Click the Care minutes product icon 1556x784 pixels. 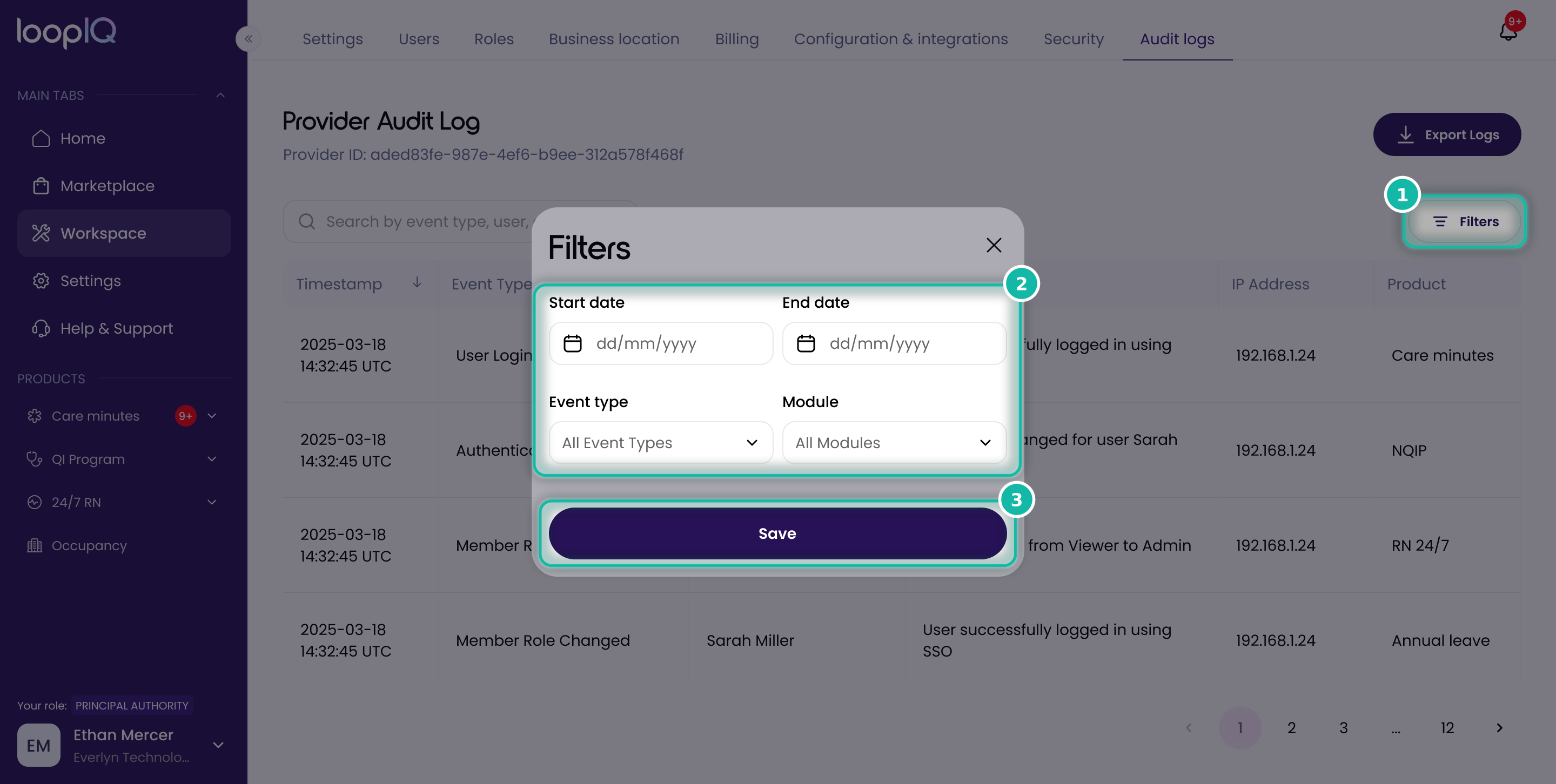pos(35,416)
